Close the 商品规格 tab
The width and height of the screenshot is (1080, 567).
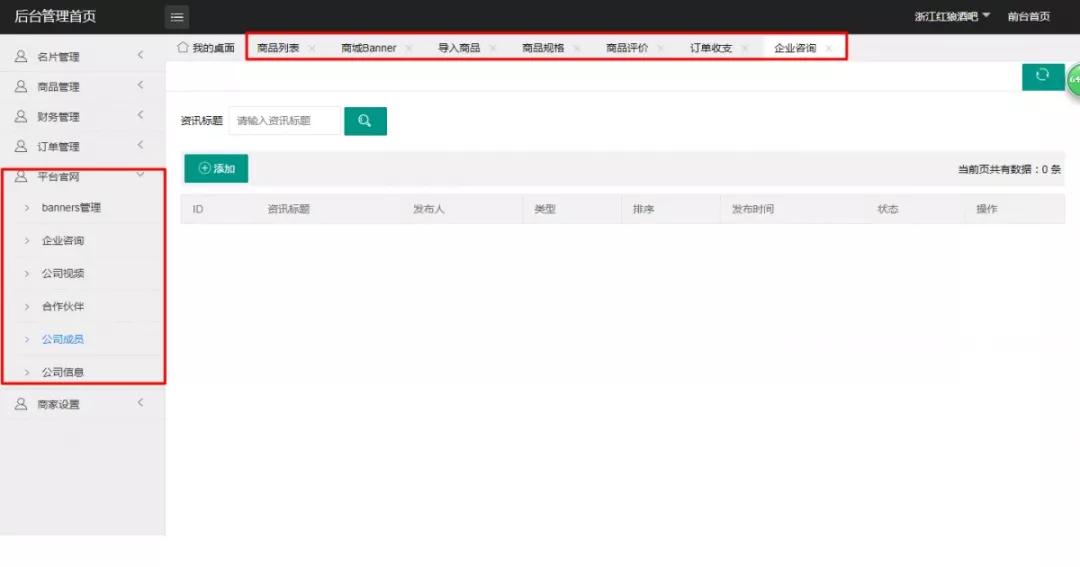click(577, 48)
